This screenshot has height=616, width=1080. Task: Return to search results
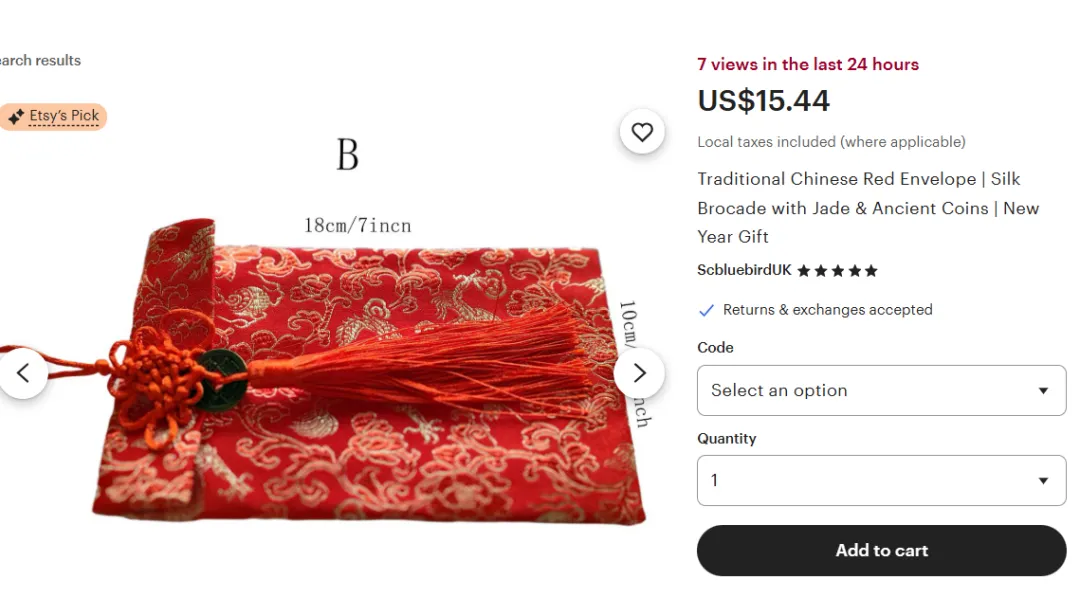[40, 60]
